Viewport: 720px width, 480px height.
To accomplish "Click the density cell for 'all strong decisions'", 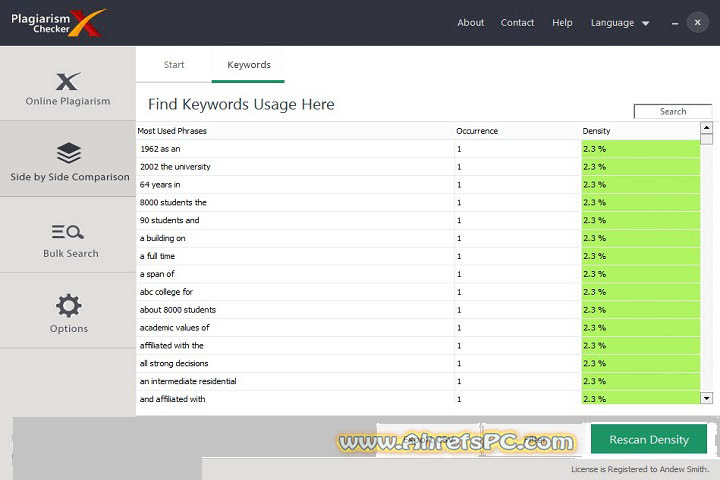I will pyautogui.click(x=641, y=364).
